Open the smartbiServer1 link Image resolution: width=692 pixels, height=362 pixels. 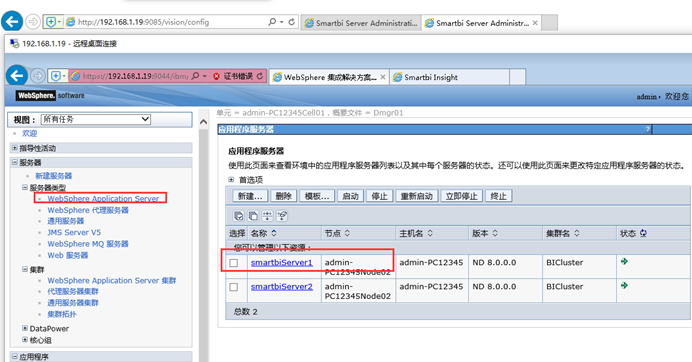pos(282,262)
